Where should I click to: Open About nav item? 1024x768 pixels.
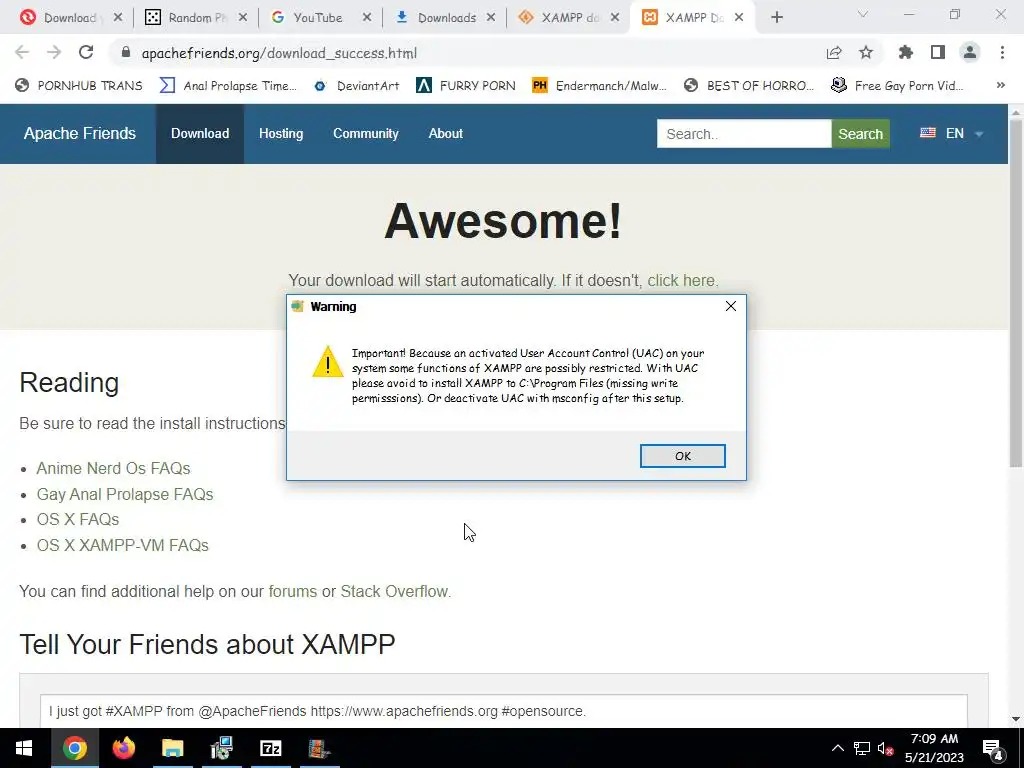(445, 133)
